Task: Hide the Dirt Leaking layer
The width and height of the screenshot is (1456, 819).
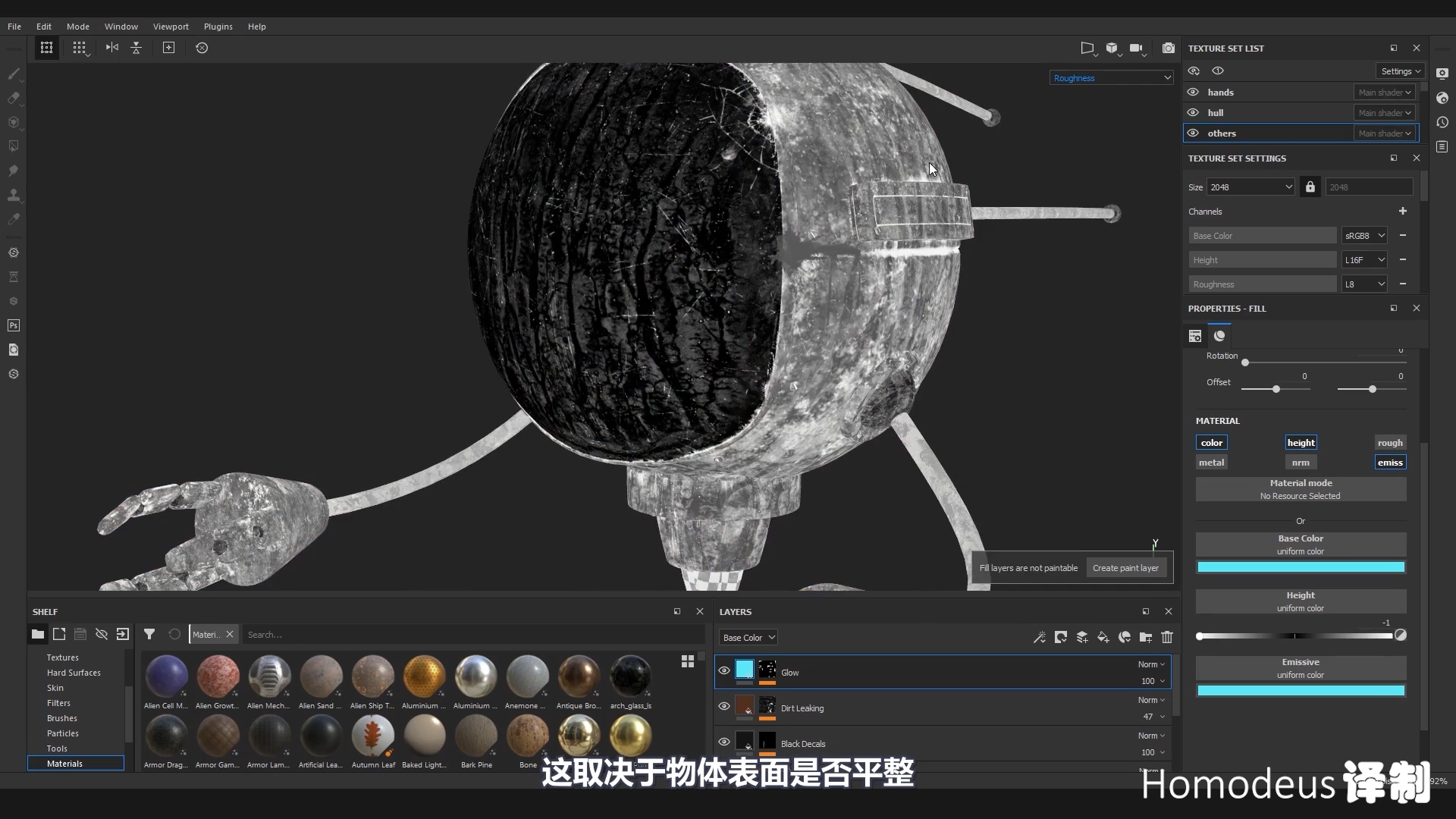Action: (x=724, y=706)
